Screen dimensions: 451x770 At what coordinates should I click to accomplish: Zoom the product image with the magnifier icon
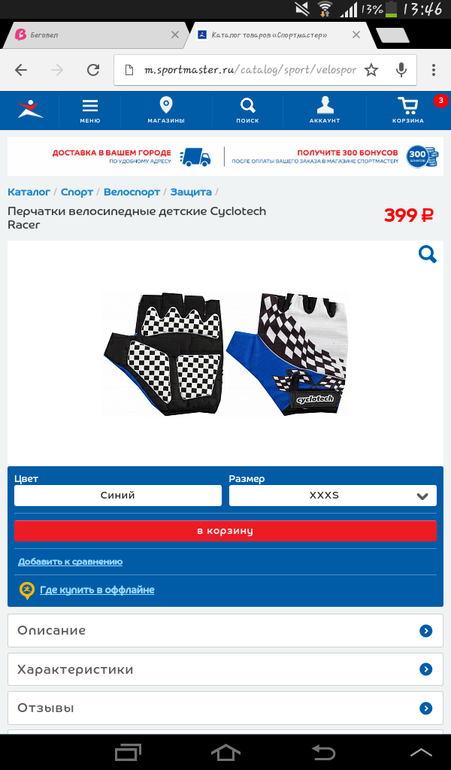(427, 254)
